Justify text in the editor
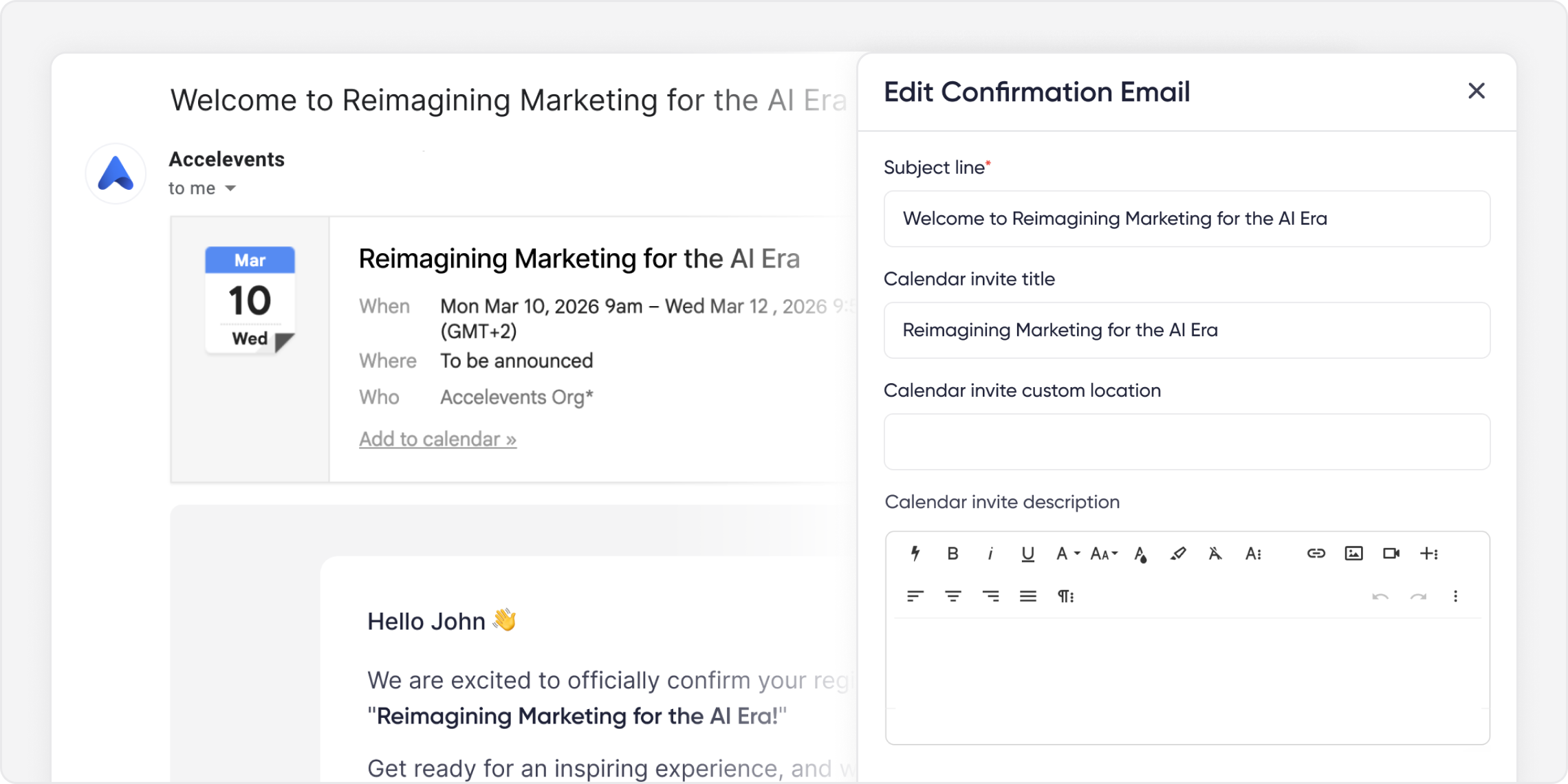1568x784 pixels. pyautogui.click(x=1028, y=596)
